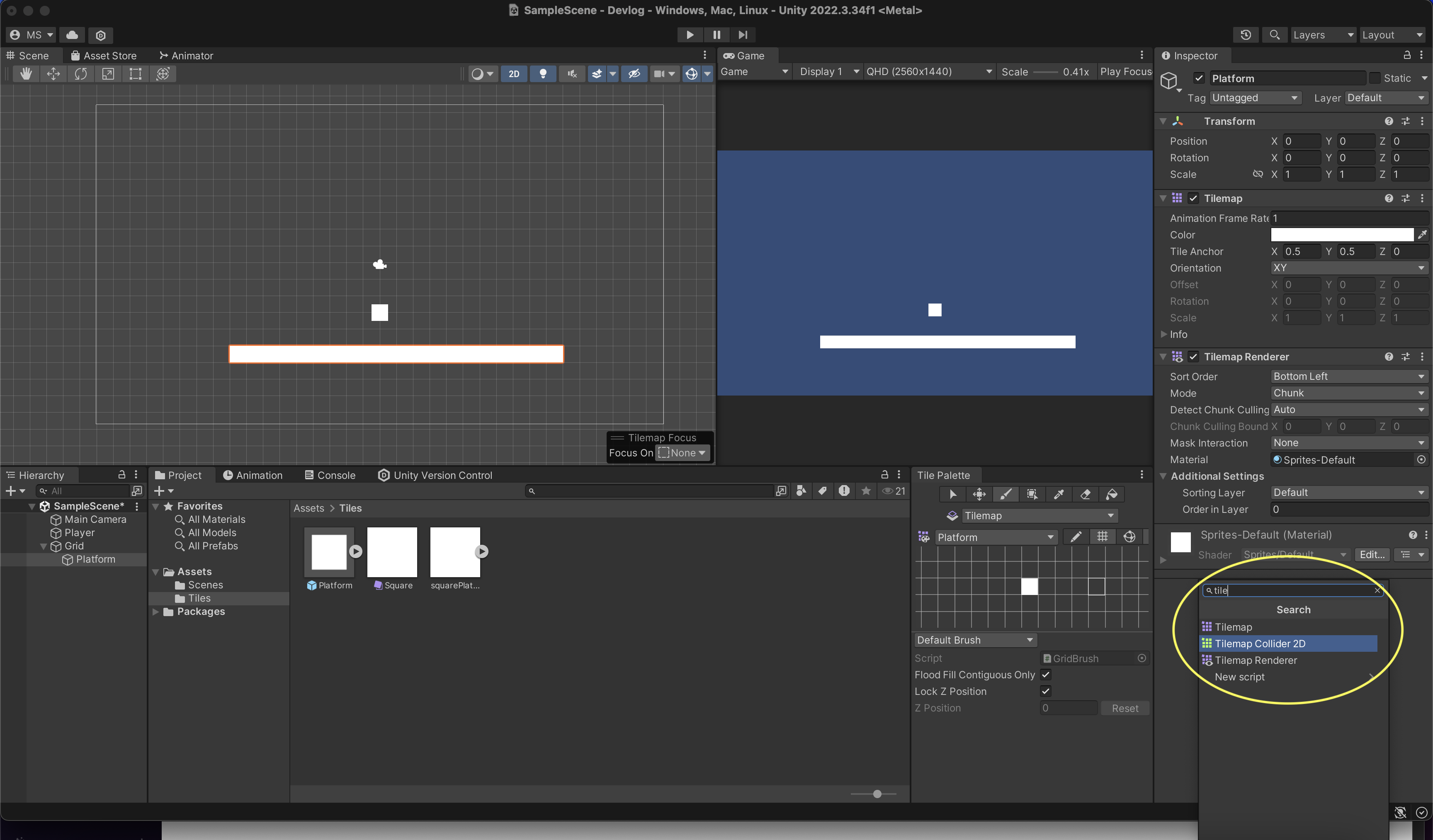Open the Default Brush dropdown
Image resolution: width=1433 pixels, height=840 pixels.
click(x=975, y=641)
